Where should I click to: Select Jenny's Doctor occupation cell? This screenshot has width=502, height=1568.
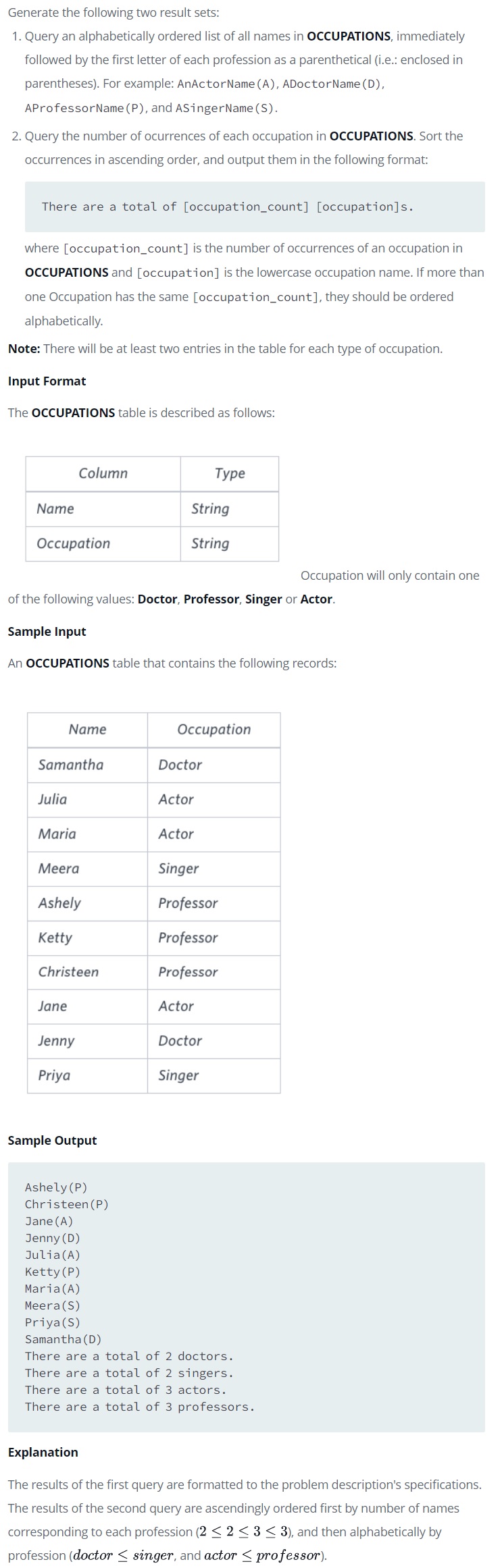[214, 1041]
